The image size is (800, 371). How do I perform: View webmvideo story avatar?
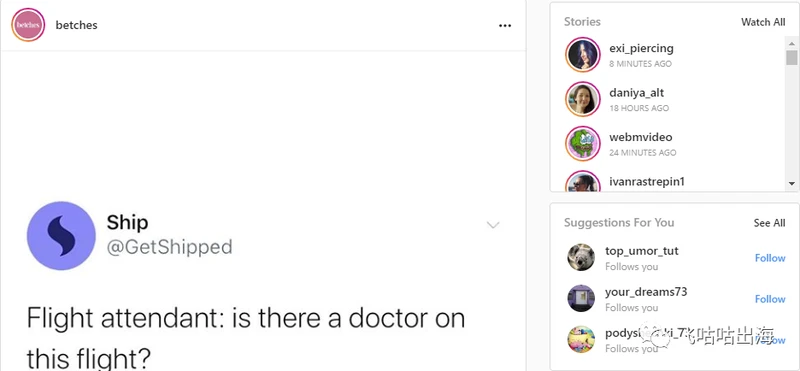tap(583, 143)
